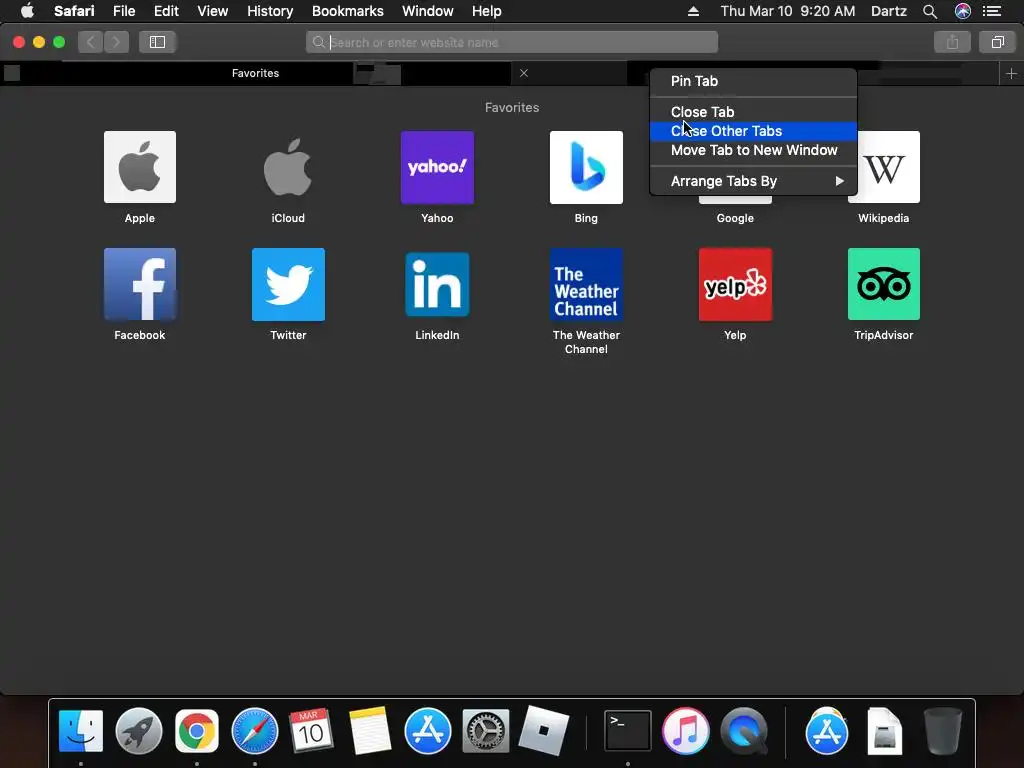
Task: Open the iCloud favorite tile
Action: pyautogui.click(x=288, y=167)
